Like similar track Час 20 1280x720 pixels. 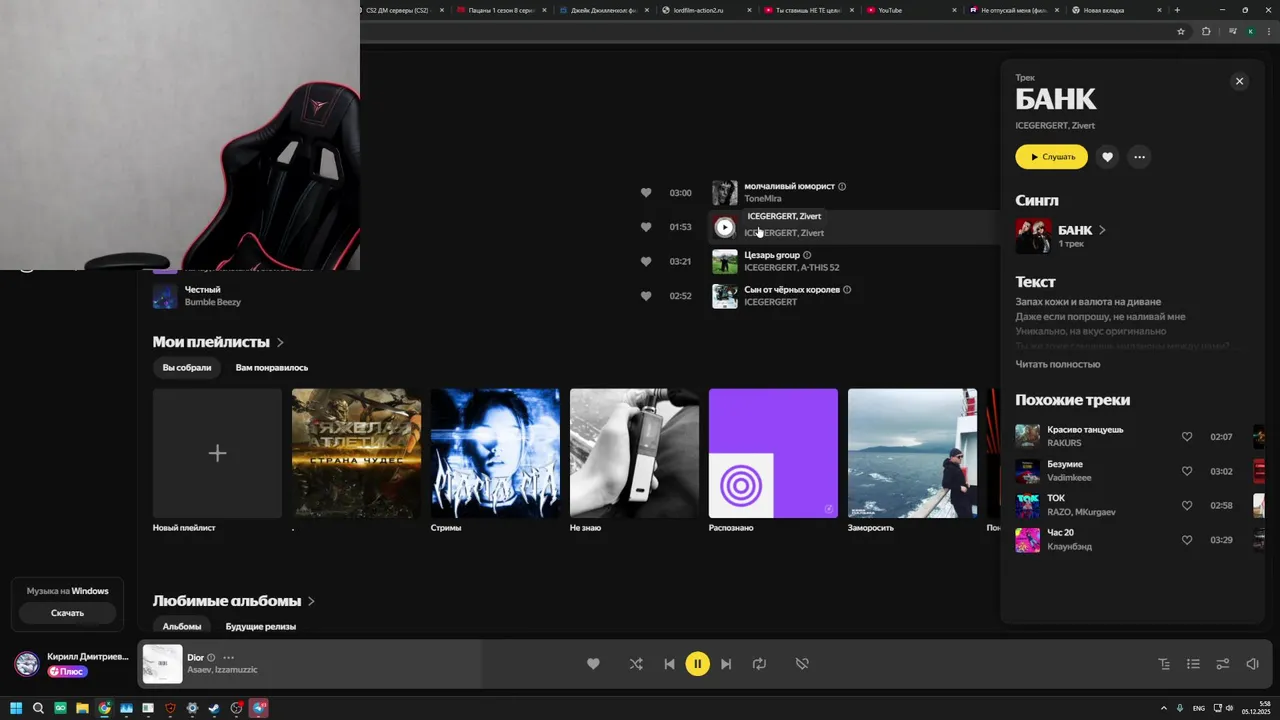pos(1187,540)
